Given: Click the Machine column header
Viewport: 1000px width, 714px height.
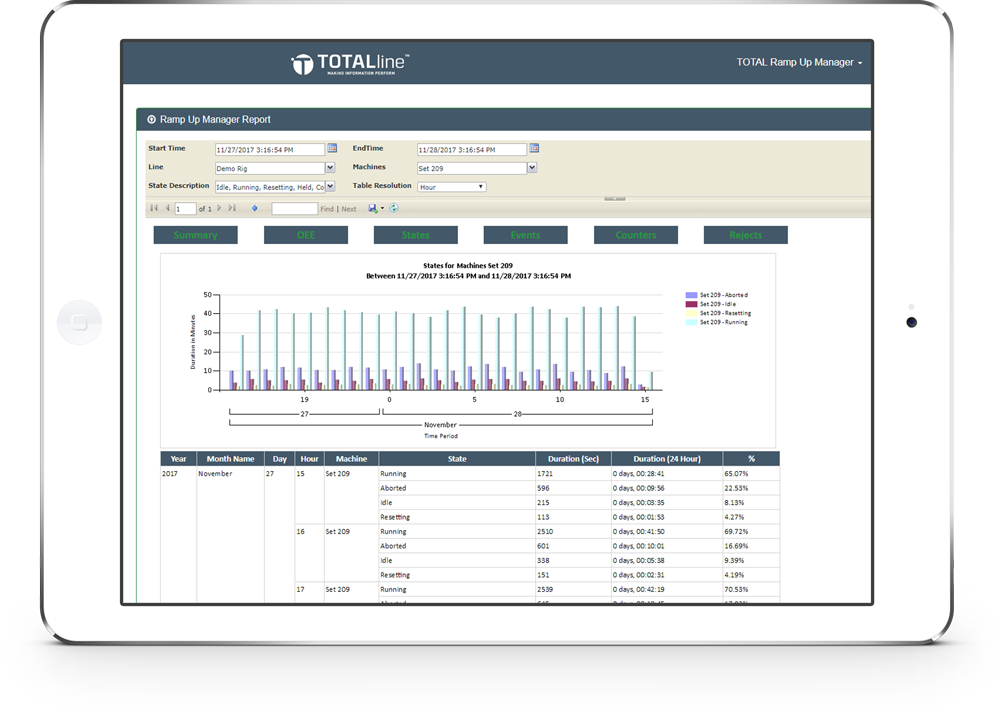Looking at the screenshot, I should (x=351, y=459).
